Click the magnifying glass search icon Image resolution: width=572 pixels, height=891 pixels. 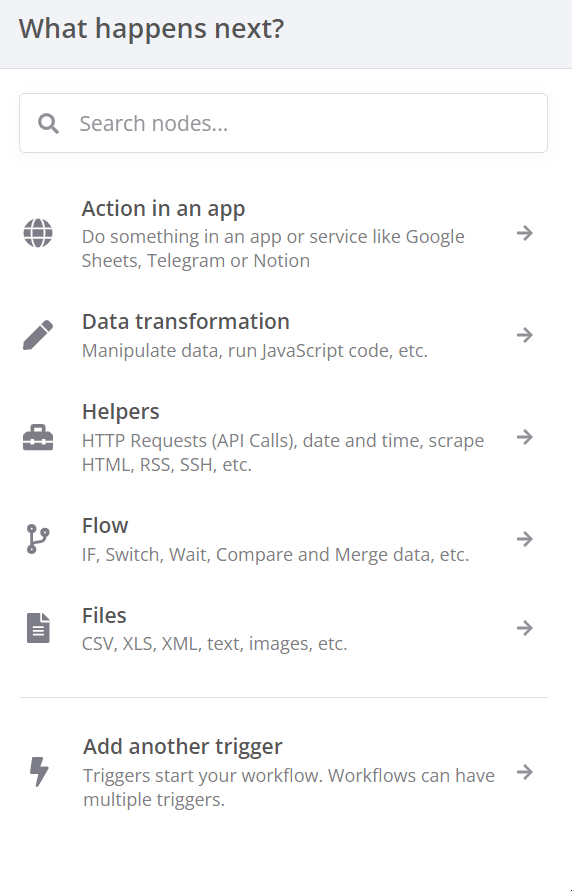(x=48, y=123)
